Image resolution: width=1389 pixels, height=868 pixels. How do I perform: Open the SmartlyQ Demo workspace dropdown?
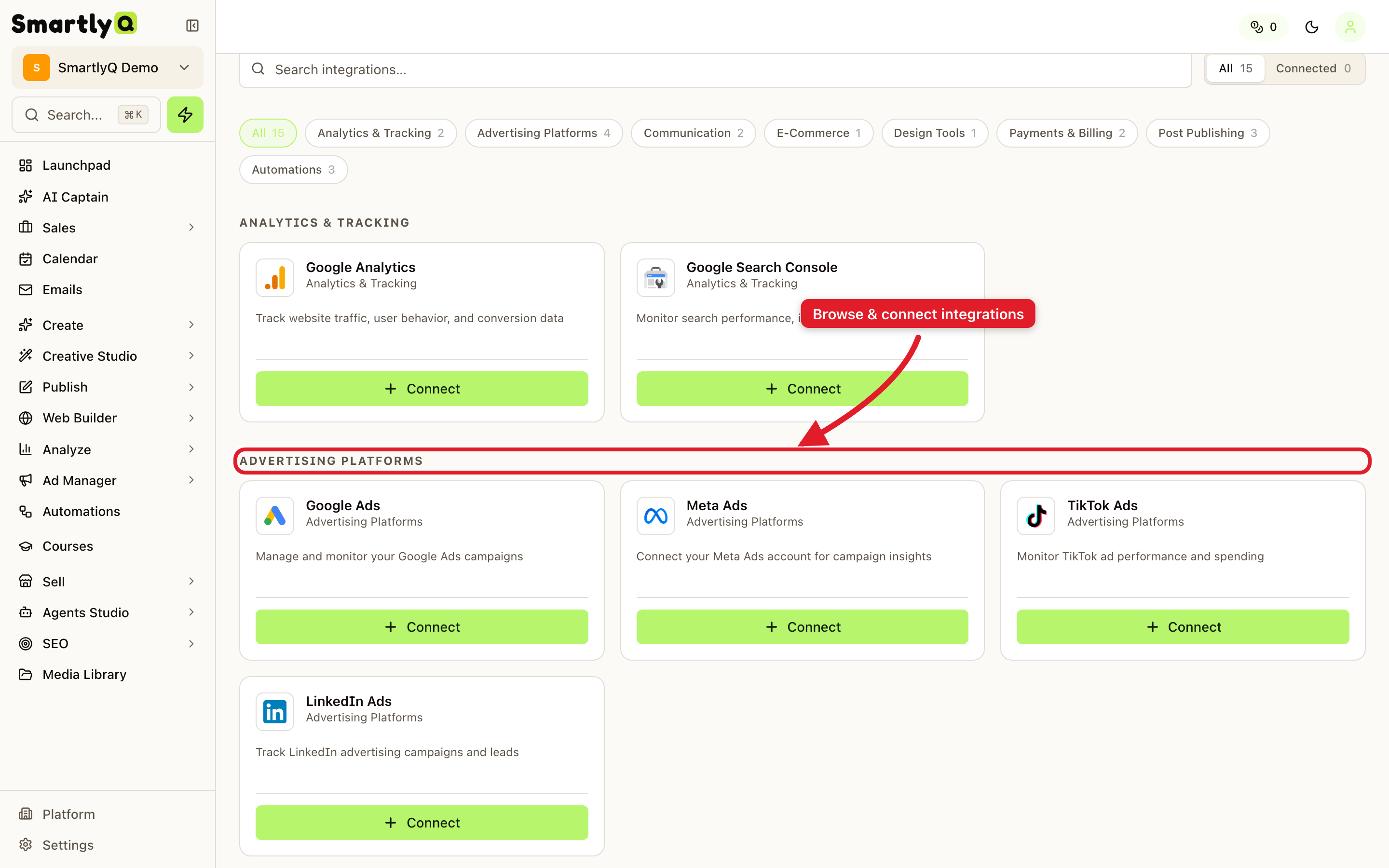coord(108,68)
